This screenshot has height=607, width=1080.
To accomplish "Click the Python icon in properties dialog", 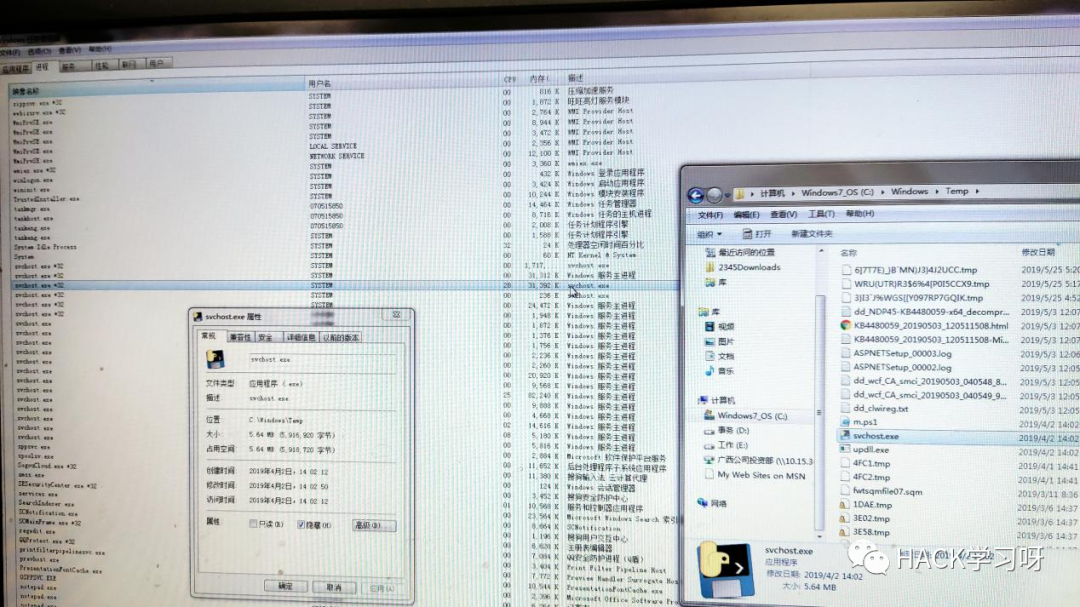I will (x=215, y=359).
